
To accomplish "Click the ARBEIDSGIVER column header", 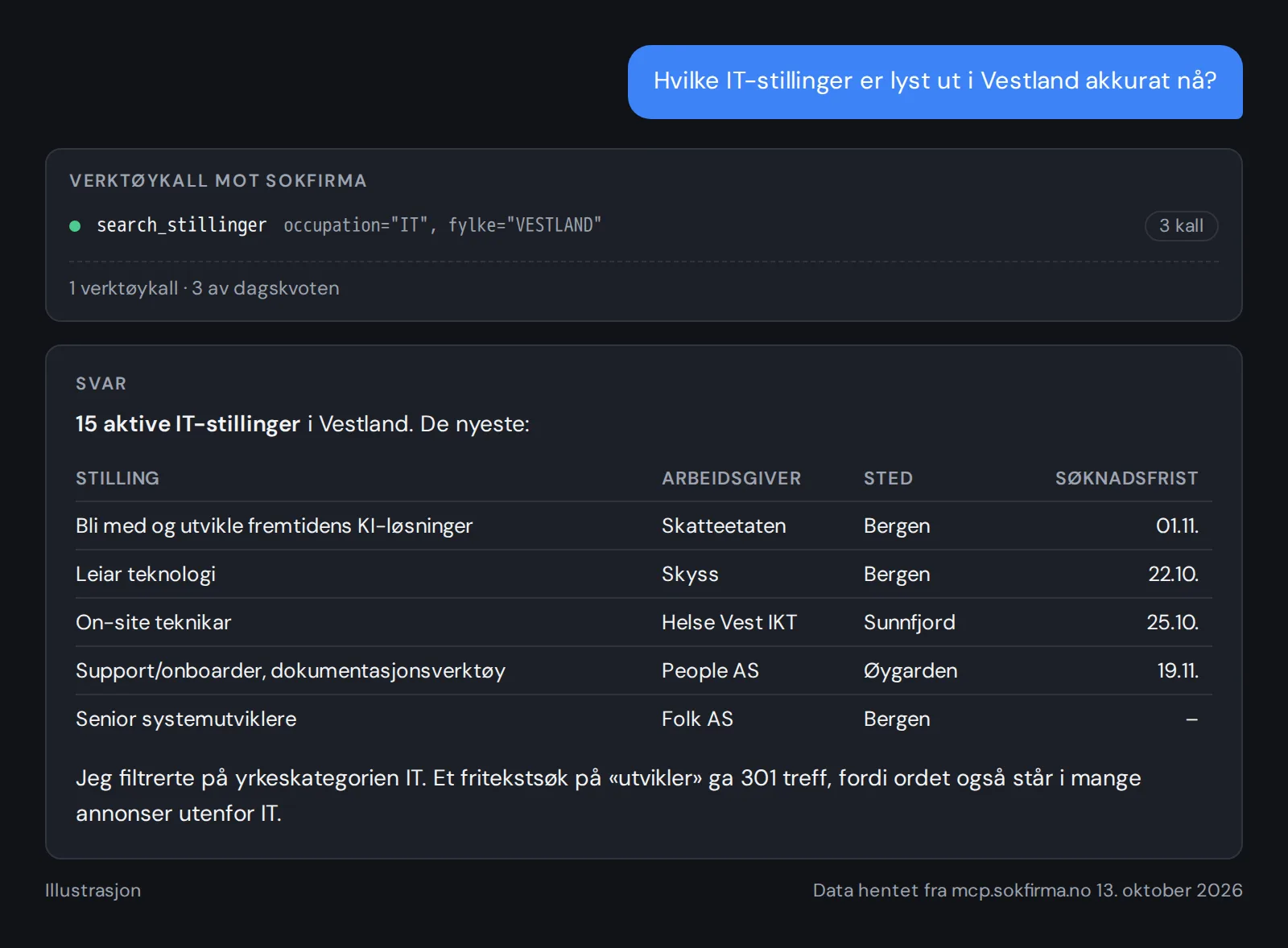I will click(731, 478).
